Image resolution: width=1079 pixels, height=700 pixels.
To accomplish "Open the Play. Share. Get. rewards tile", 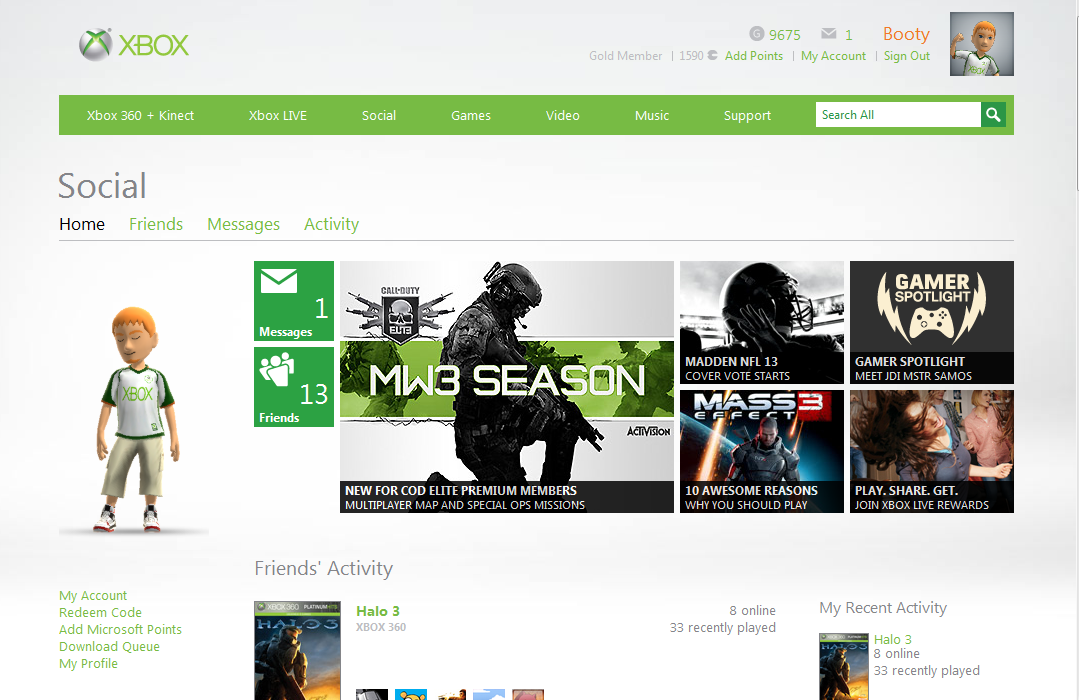I will pos(932,452).
